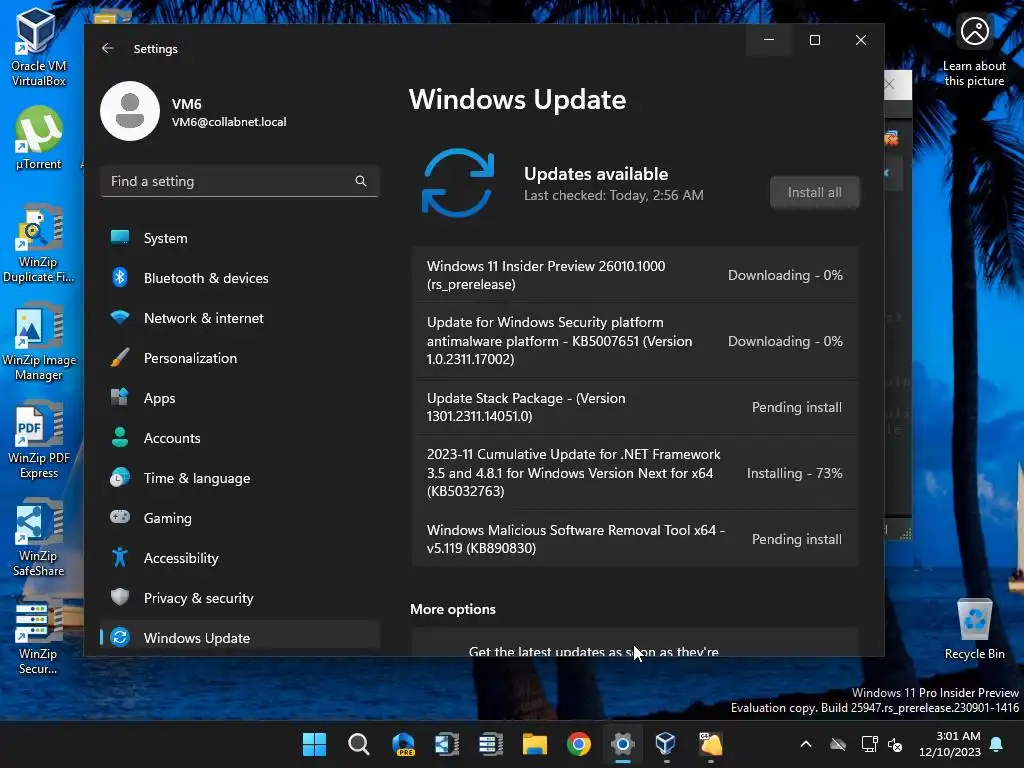Click the Bluetooth icon in the sidebar
The width and height of the screenshot is (1024, 768).
[120, 278]
